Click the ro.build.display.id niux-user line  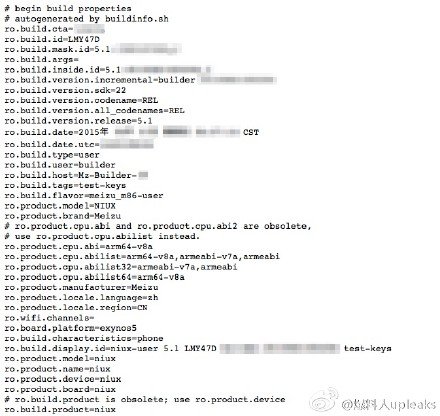point(198,348)
